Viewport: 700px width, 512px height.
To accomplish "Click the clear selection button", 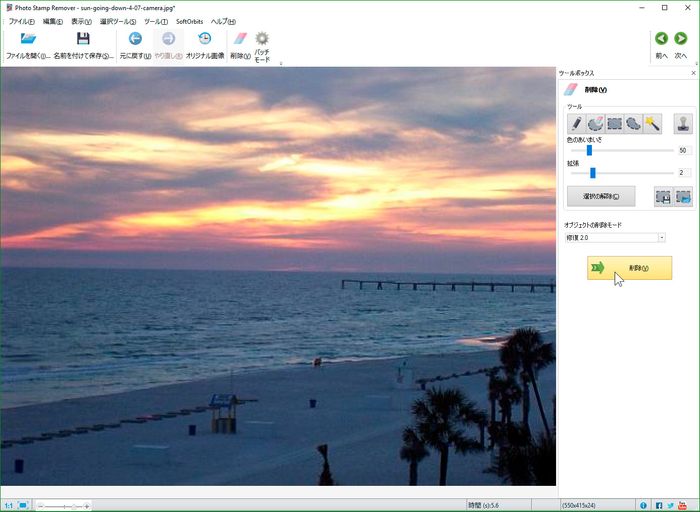I will coord(601,197).
